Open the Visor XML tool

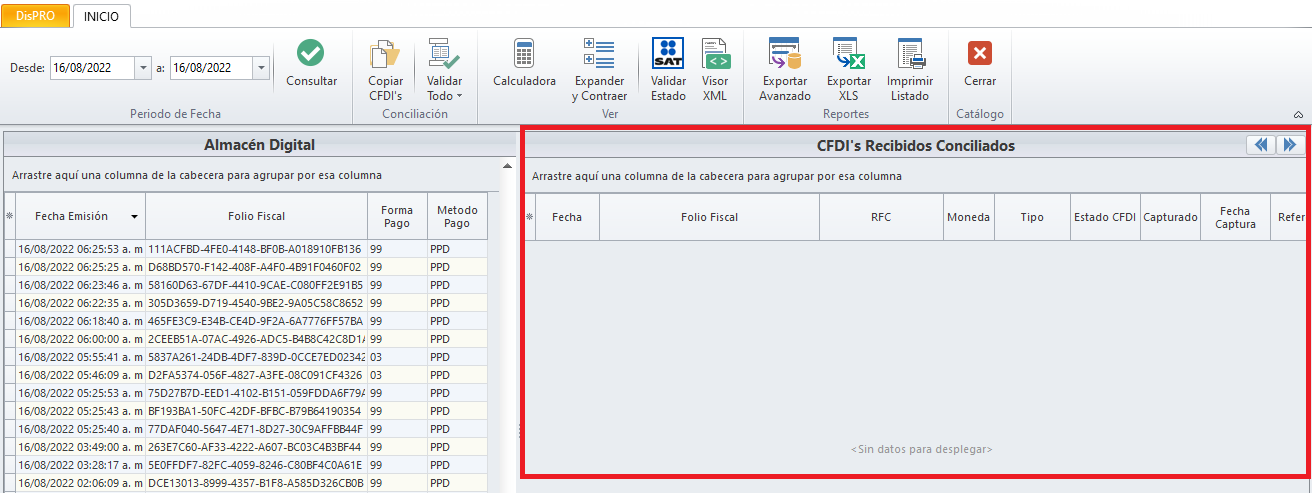(x=715, y=54)
